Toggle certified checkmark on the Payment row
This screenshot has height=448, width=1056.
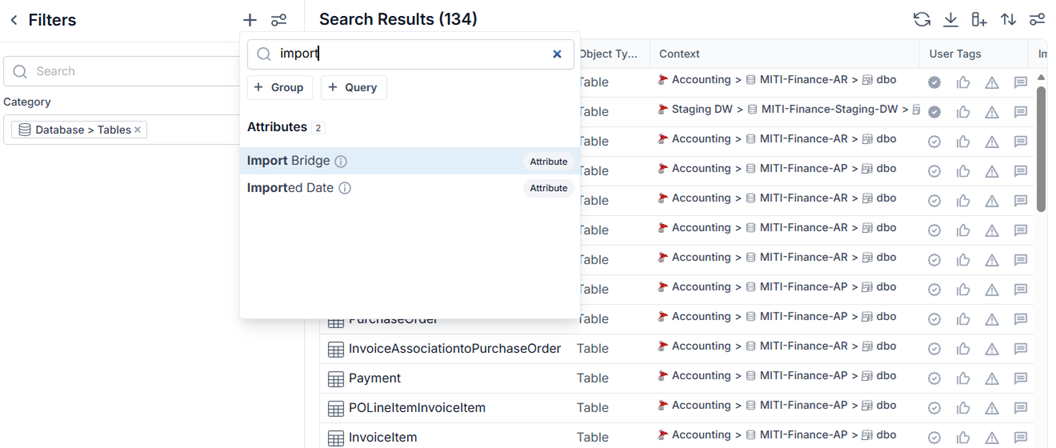[x=934, y=378]
